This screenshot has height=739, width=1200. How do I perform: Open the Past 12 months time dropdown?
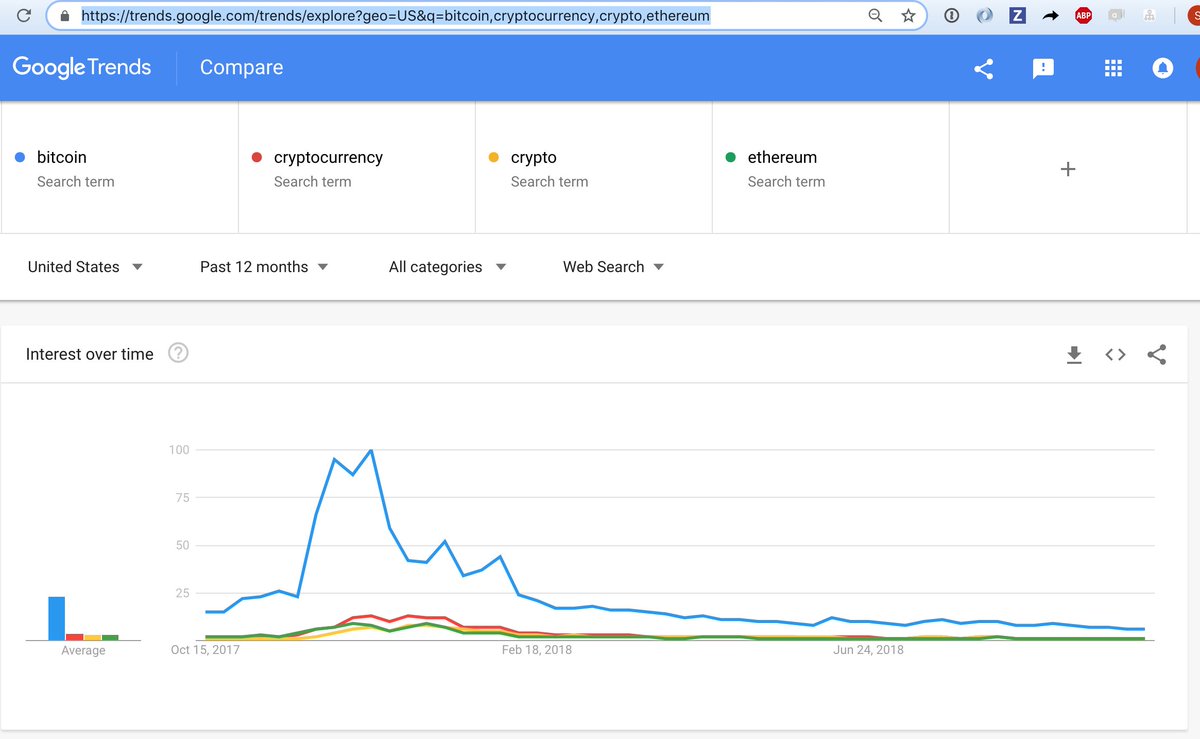coord(264,267)
